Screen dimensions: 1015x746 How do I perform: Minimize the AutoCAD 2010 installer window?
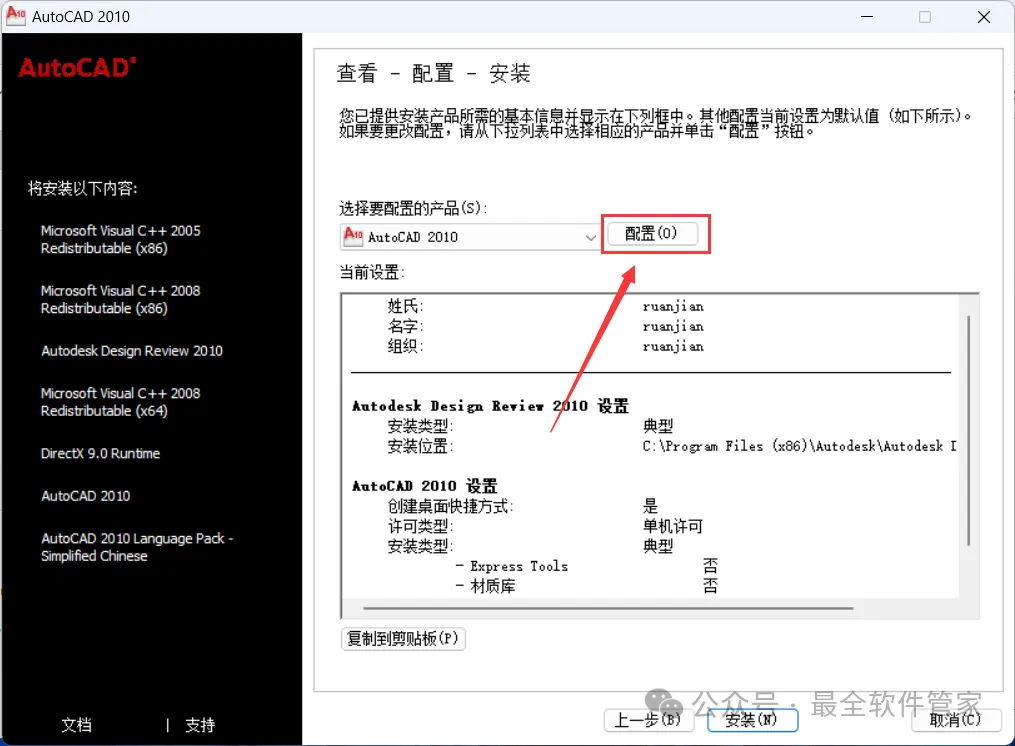coord(867,17)
